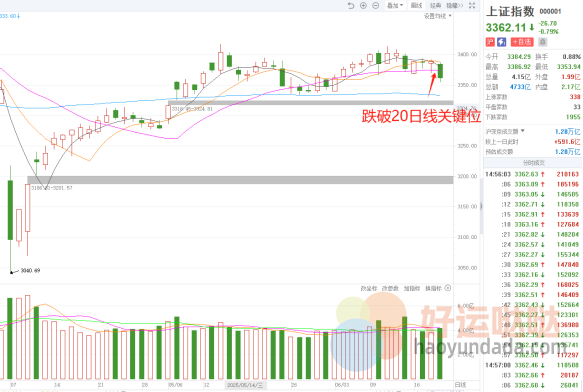The image size is (583, 392).
Task: Click the undo arrow icon in chart toolbar
Action: (x=351, y=6)
